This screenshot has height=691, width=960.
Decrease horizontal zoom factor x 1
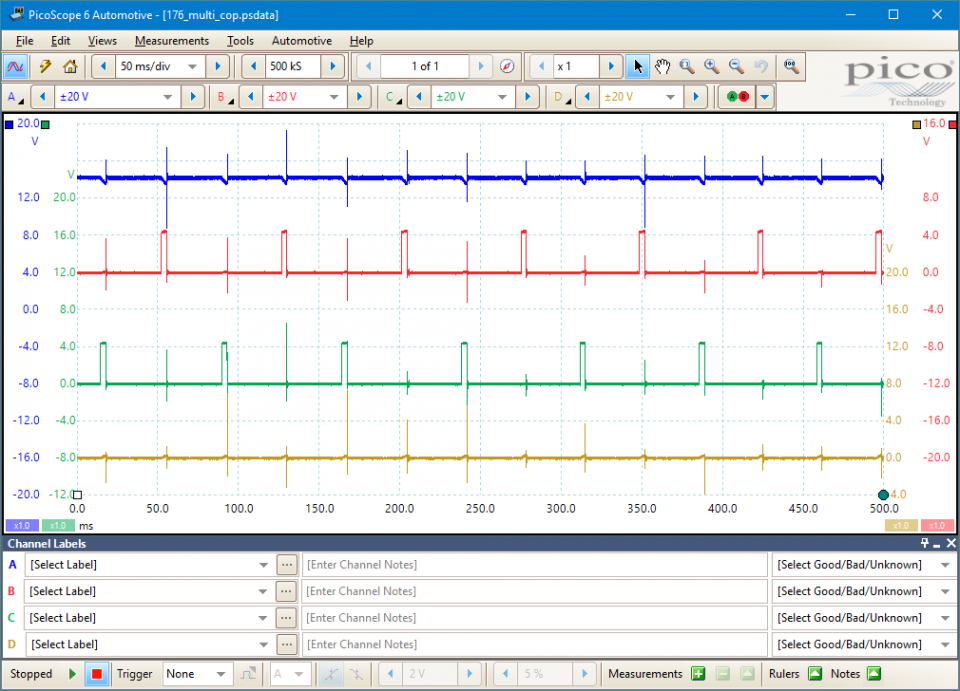click(541, 66)
